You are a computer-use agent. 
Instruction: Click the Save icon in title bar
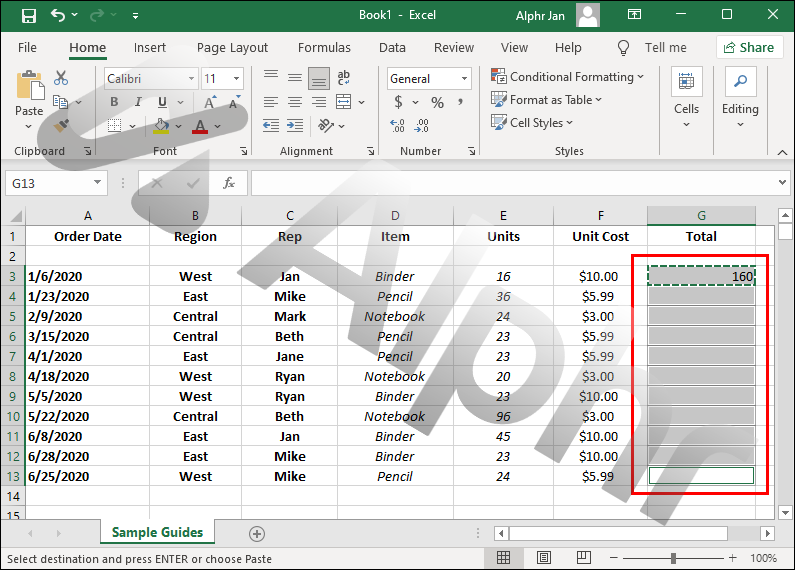[28, 15]
